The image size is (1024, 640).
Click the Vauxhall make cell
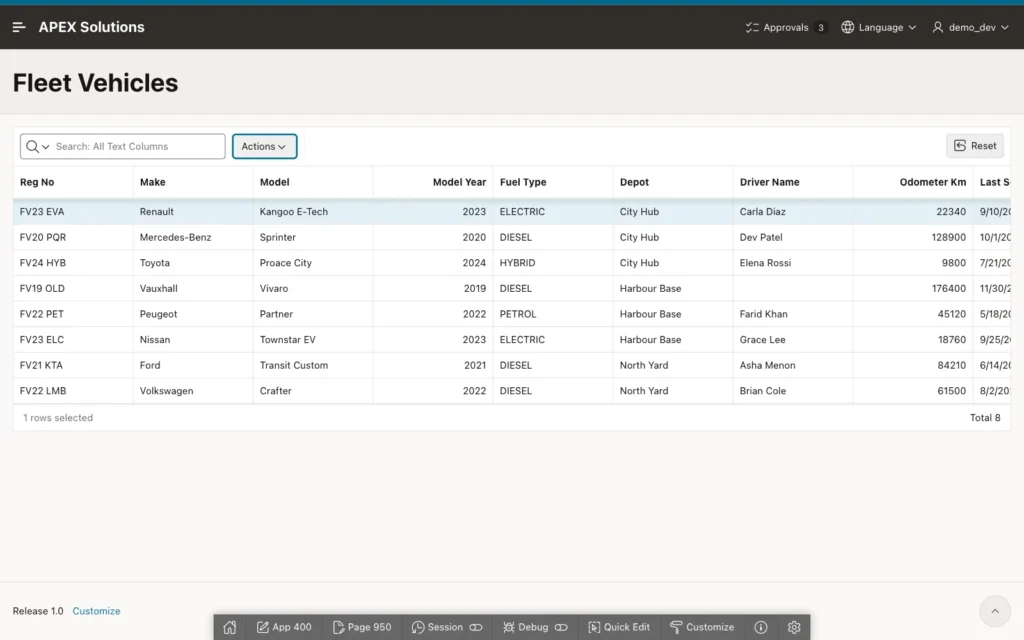pyautogui.click(x=193, y=288)
